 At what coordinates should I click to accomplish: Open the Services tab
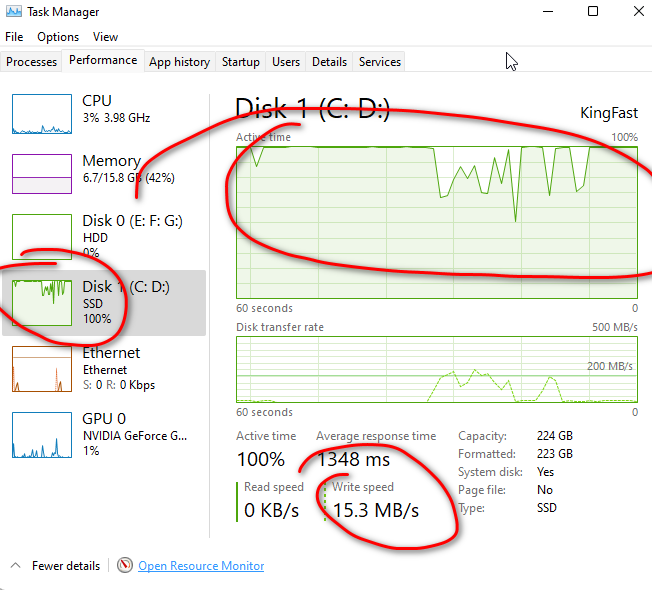click(380, 62)
